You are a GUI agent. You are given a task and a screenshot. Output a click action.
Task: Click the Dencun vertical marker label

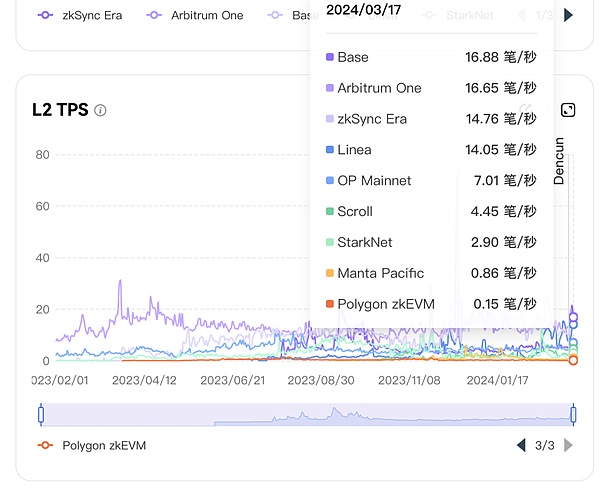tap(560, 160)
